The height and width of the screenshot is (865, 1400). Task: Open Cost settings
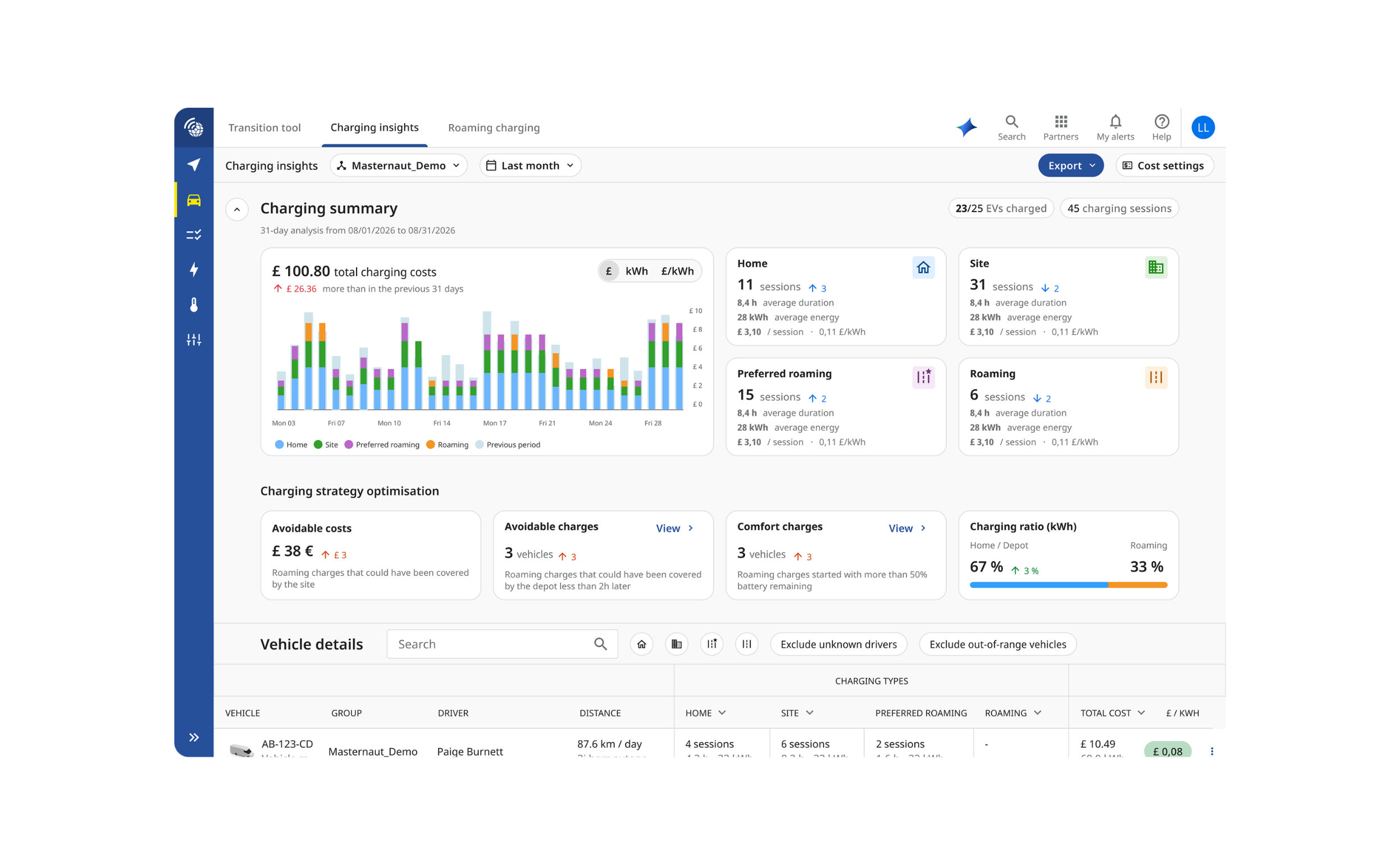coord(1164,166)
